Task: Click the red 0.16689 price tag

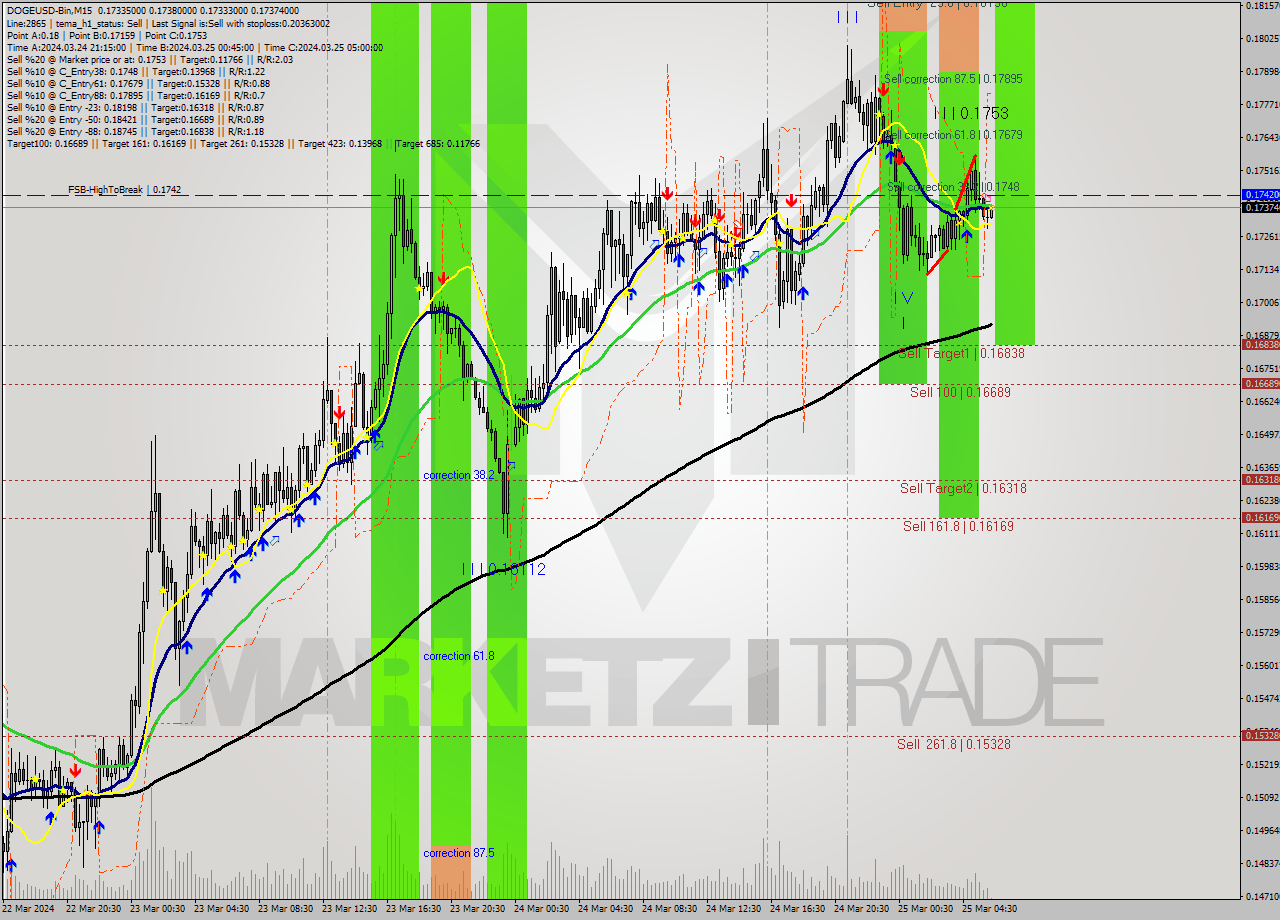Action: click(1260, 383)
